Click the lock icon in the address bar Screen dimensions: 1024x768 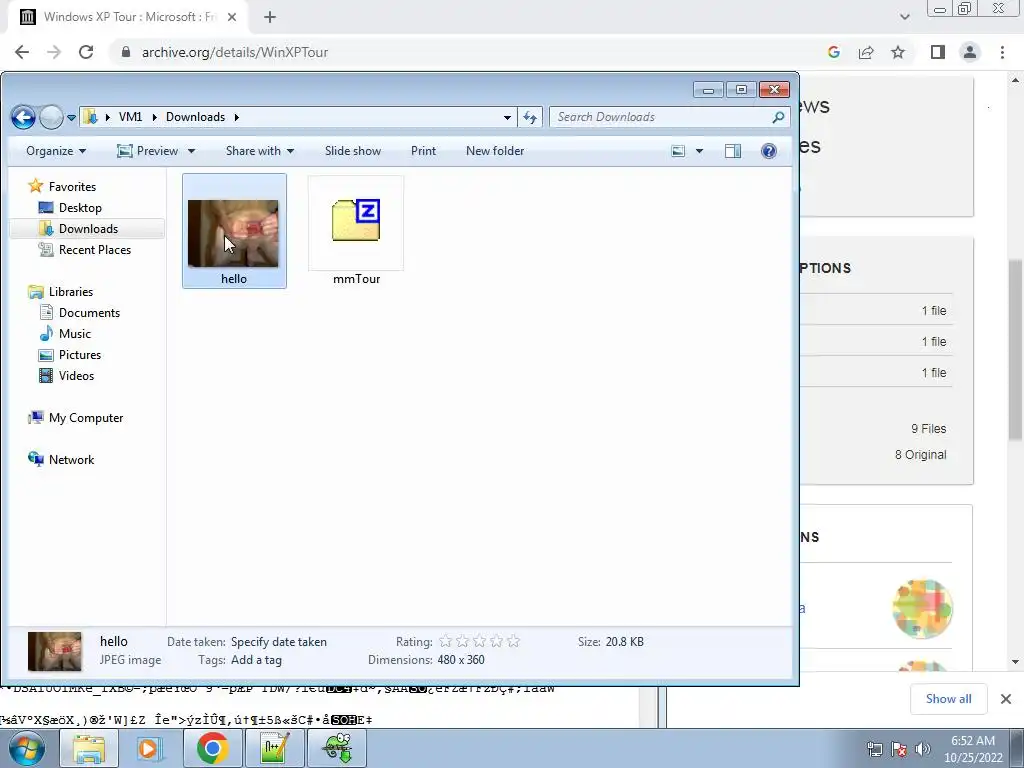[x=126, y=52]
